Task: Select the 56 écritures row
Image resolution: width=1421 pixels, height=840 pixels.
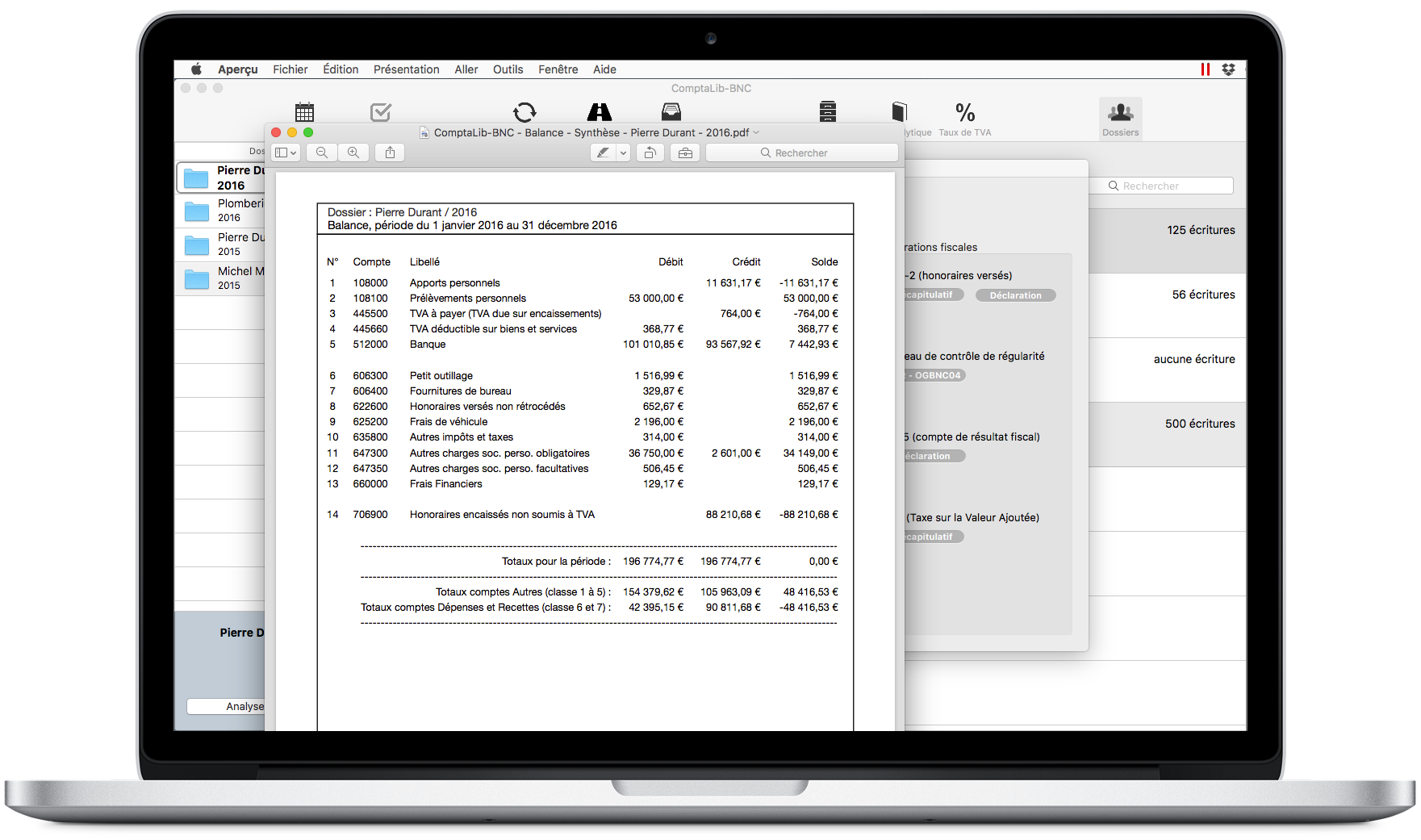Action: (1168, 305)
